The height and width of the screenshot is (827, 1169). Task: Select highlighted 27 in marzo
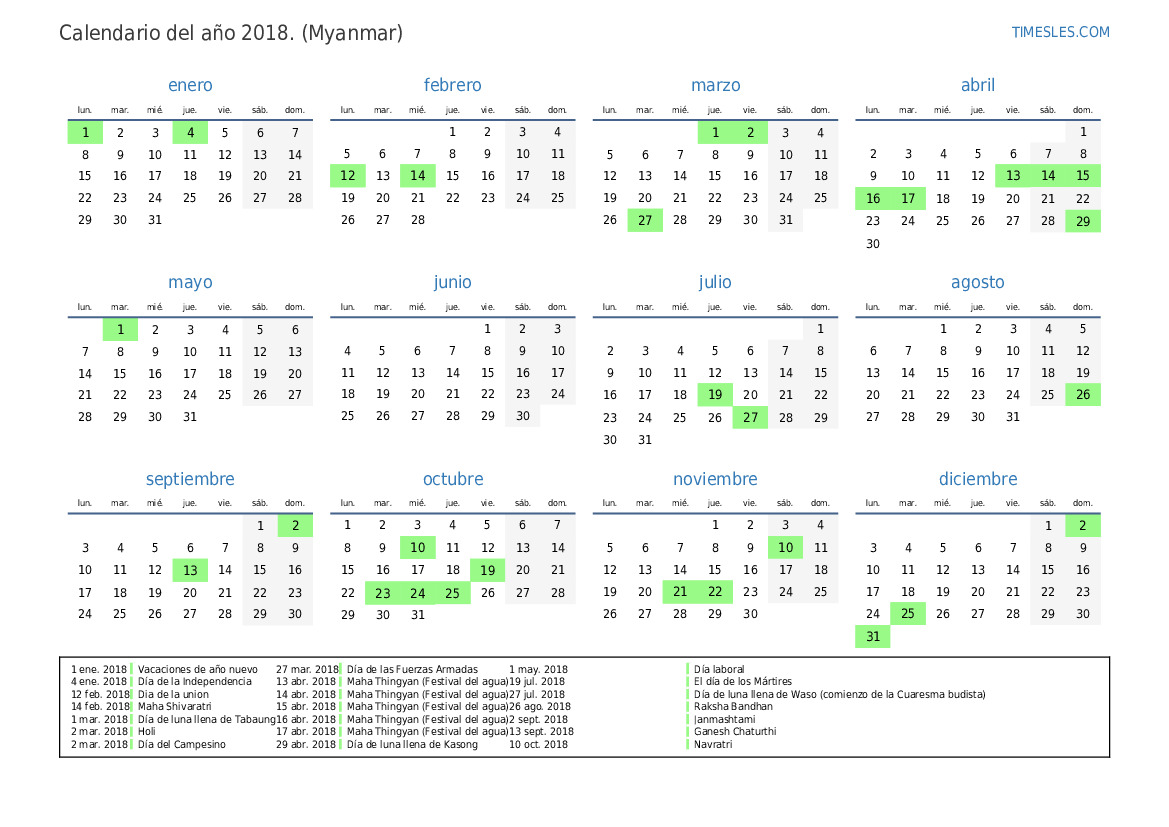pyautogui.click(x=645, y=220)
